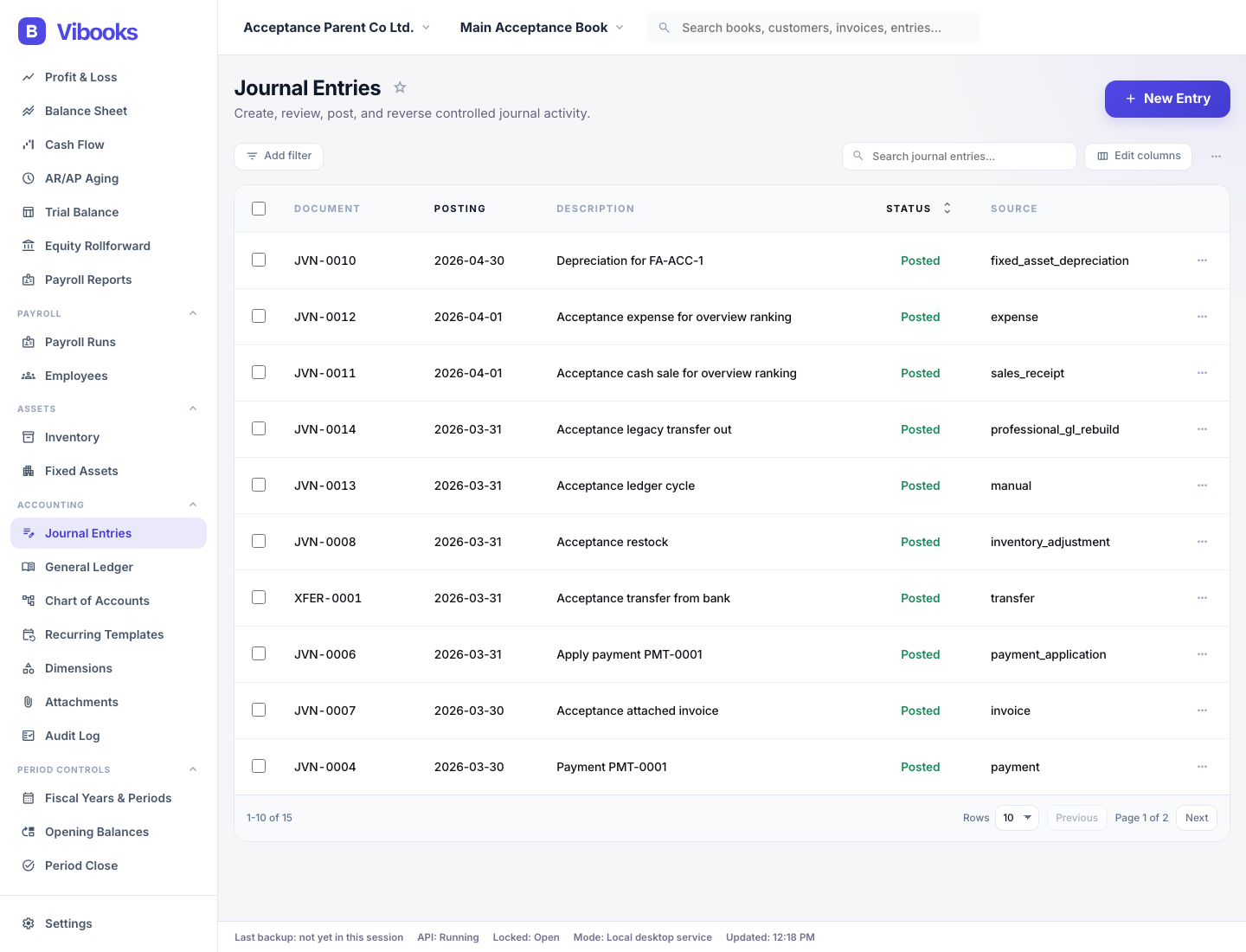Check the select-all checkbox in table header
The height and width of the screenshot is (952, 1246).
[x=259, y=209]
